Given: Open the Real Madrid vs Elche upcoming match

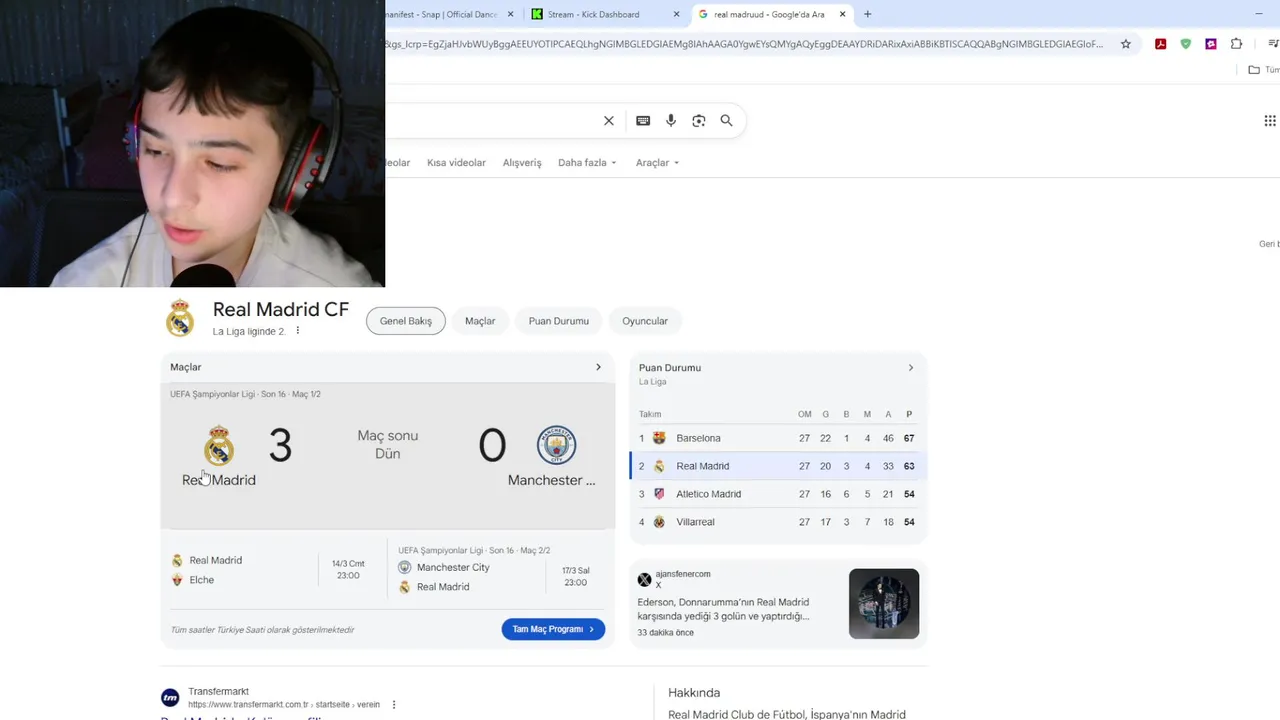Looking at the screenshot, I should point(272,570).
